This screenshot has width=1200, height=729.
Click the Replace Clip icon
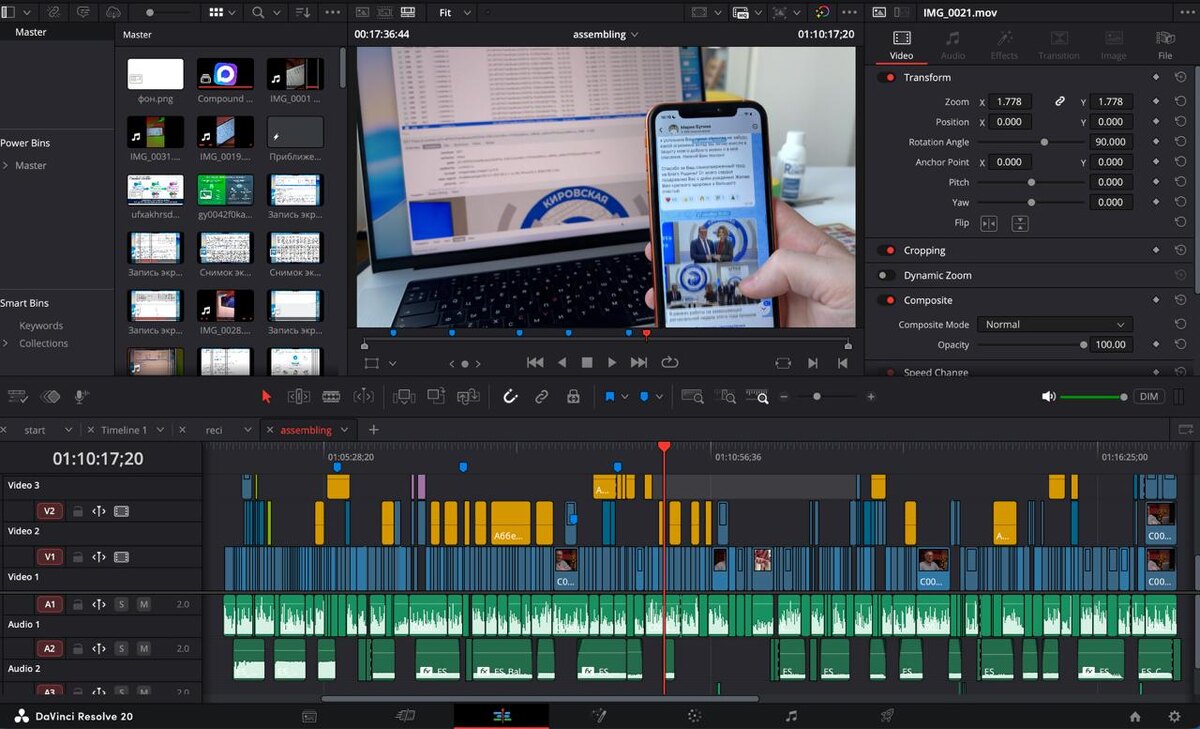click(468, 397)
